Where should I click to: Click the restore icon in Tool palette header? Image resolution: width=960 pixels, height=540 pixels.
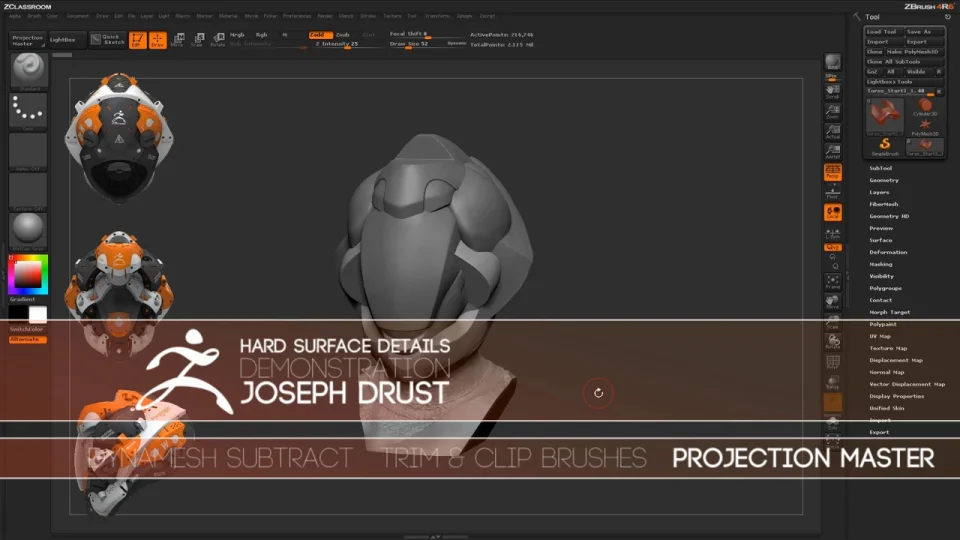pos(948,17)
